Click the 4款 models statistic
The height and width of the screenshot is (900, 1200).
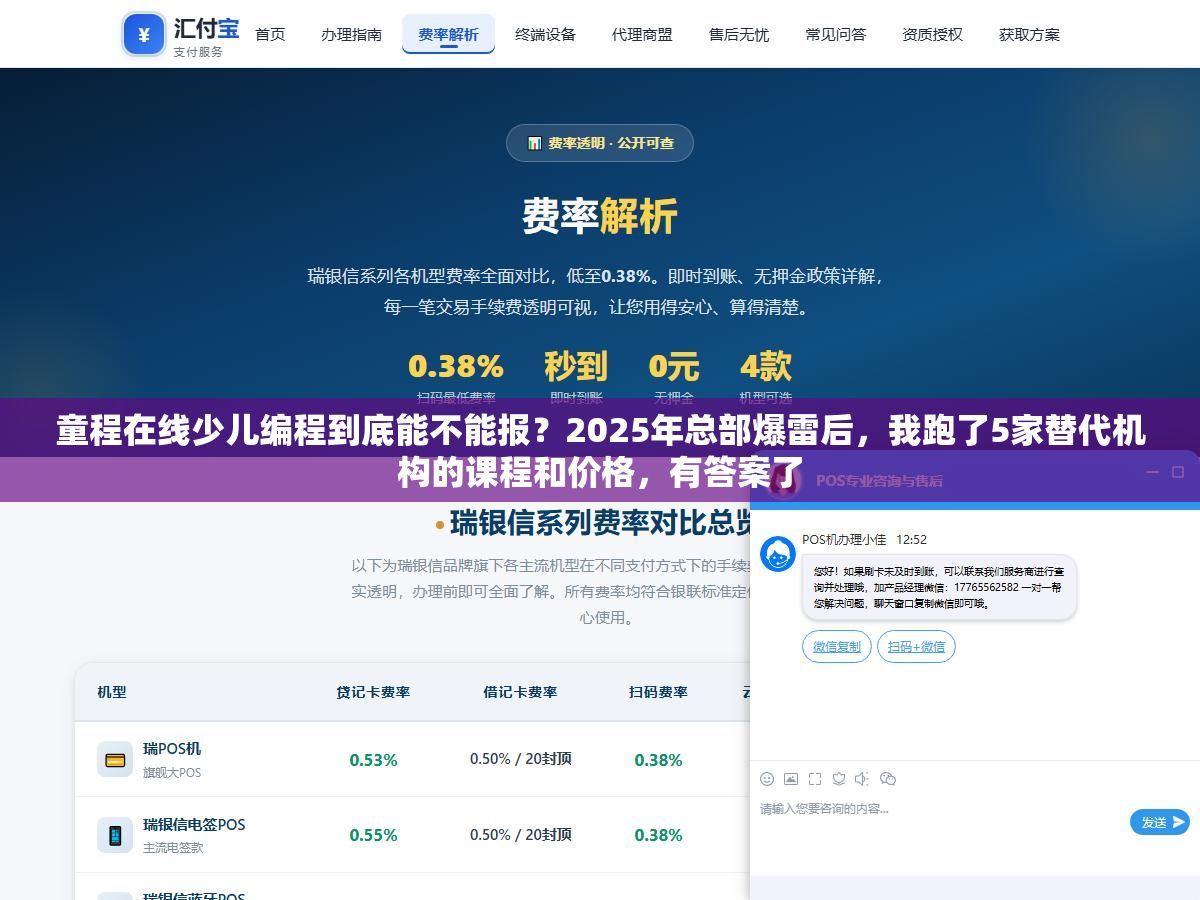tap(766, 367)
